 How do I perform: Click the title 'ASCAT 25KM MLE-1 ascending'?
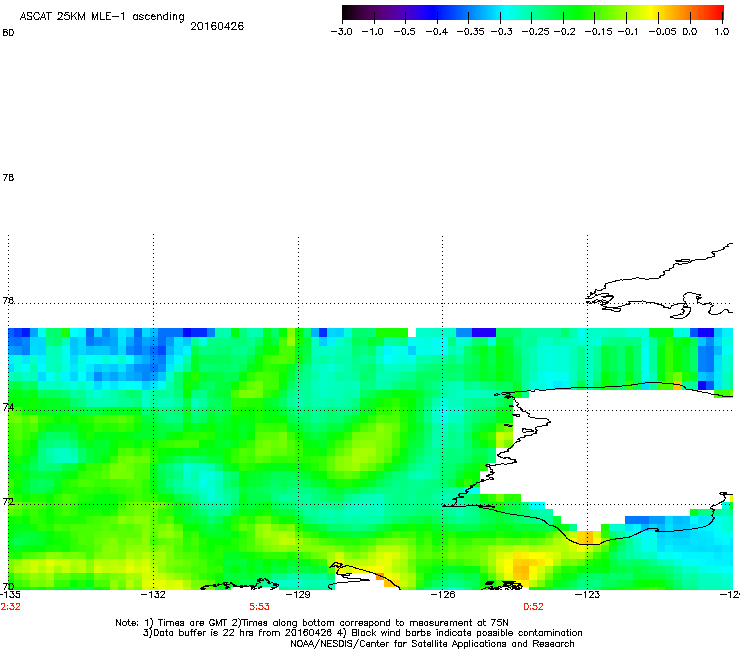(102, 17)
